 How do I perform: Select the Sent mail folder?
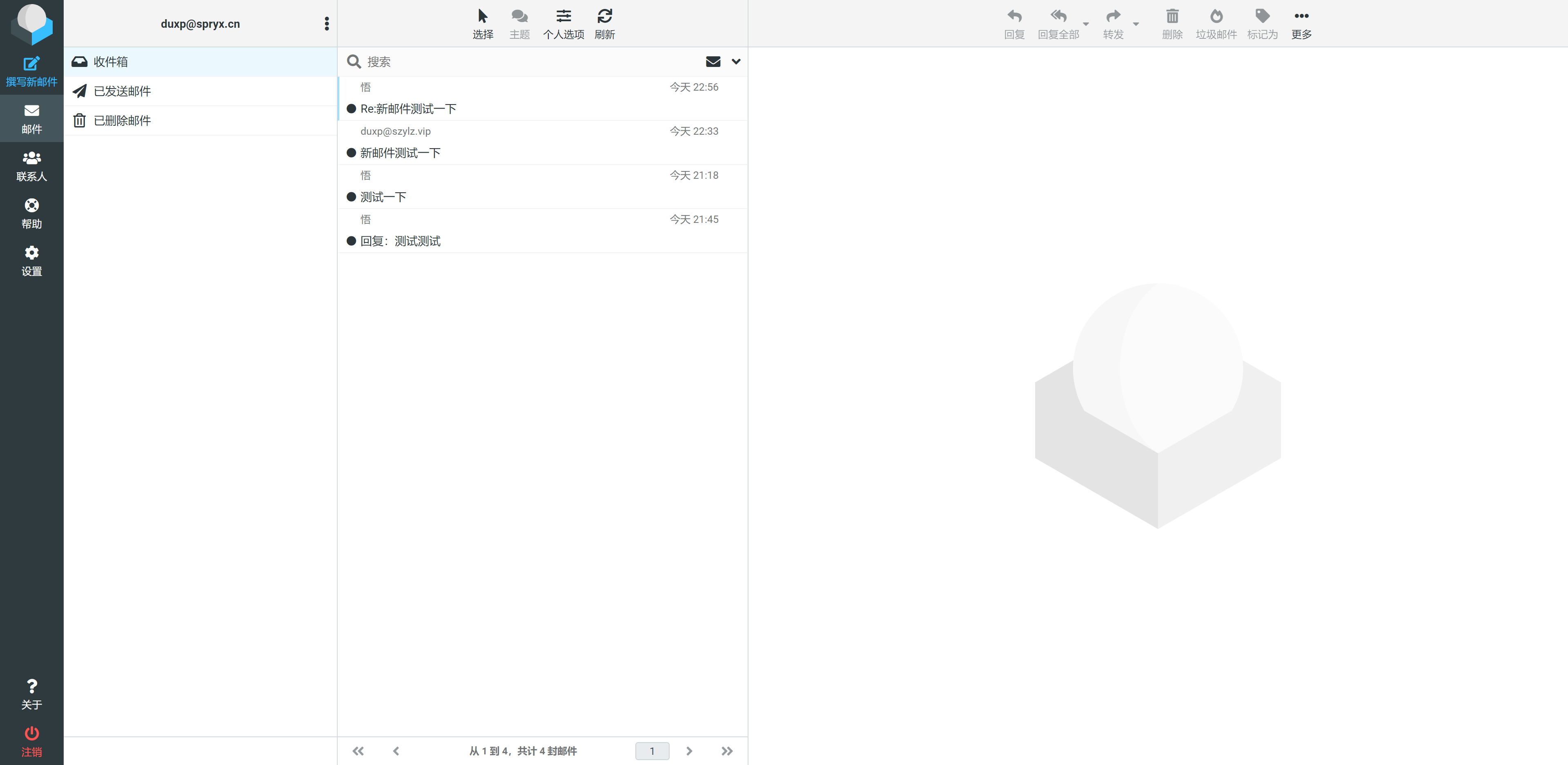click(122, 91)
